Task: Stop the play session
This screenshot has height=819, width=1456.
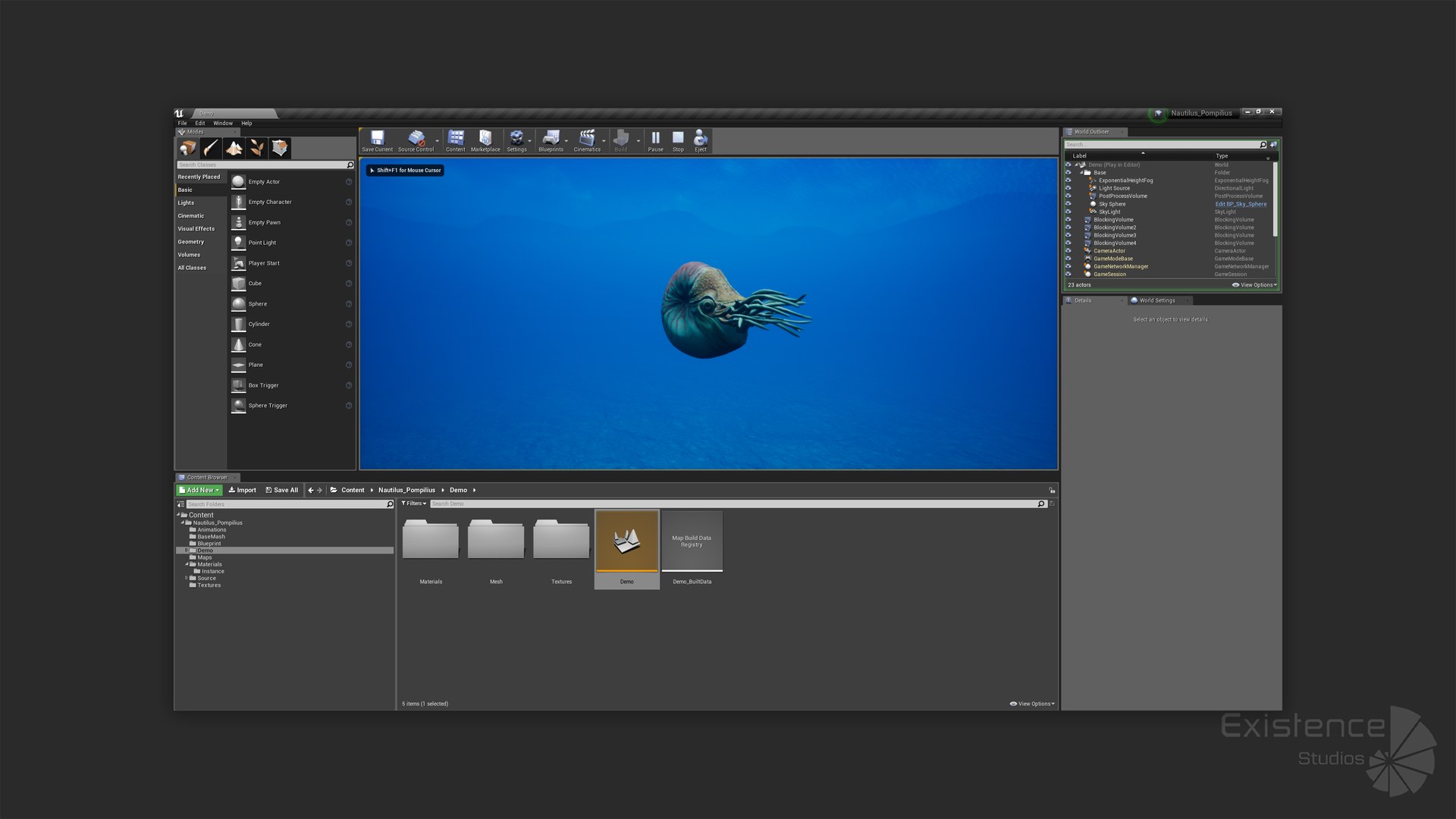Action: click(x=678, y=138)
